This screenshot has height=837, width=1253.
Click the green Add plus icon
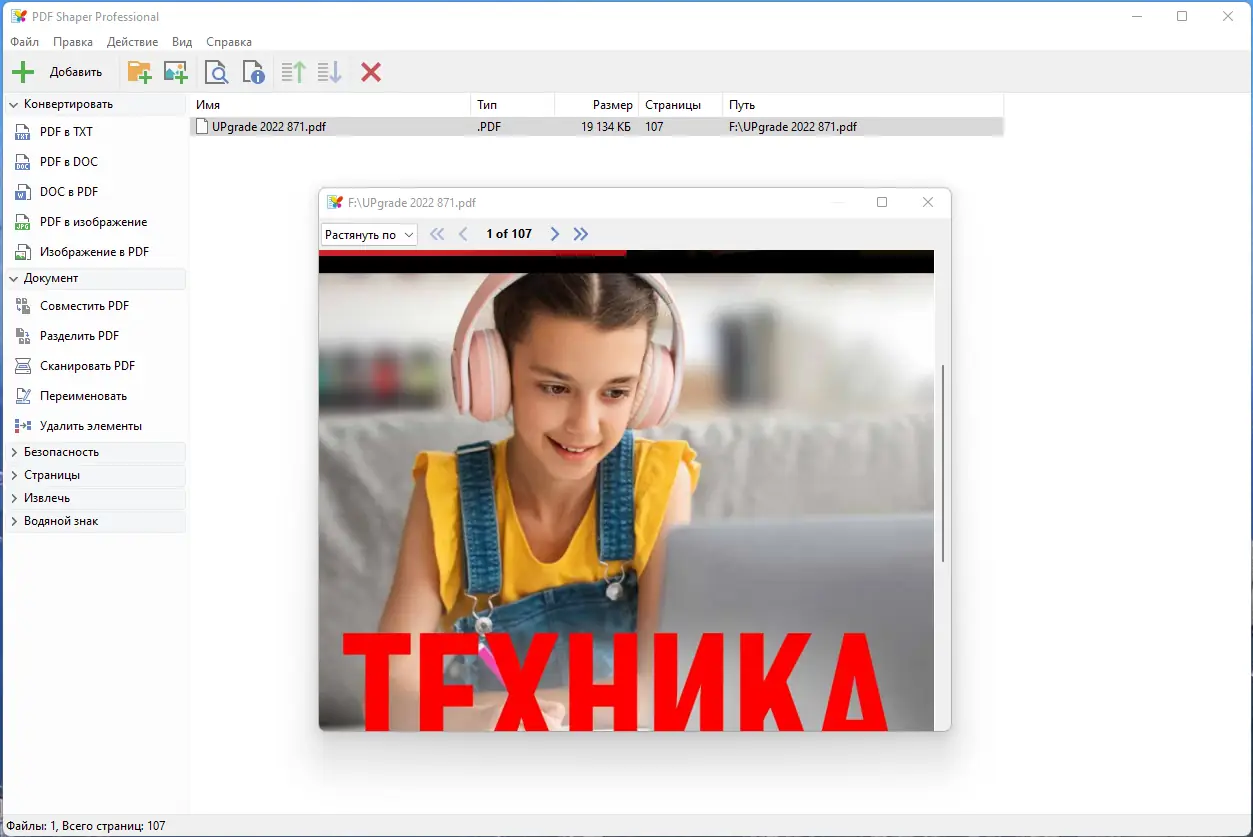pos(22,71)
